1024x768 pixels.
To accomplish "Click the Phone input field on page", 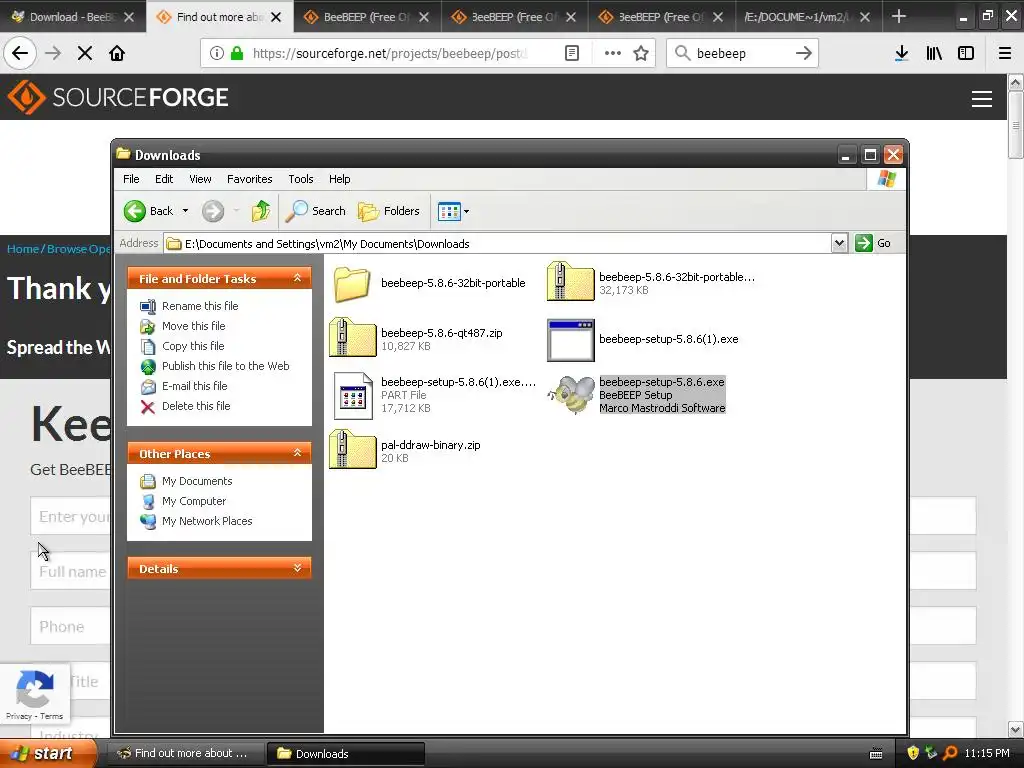I will pos(70,626).
